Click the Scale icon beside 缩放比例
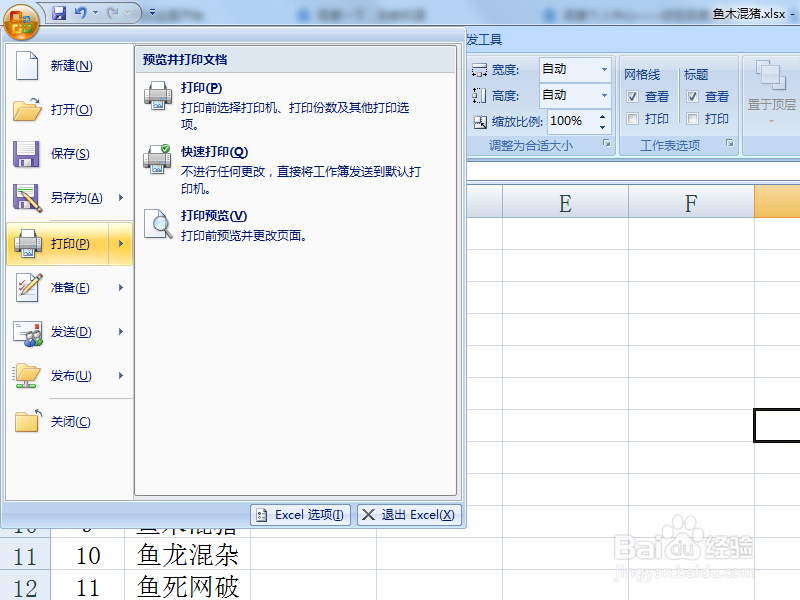This screenshot has width=800, height=600. tap(480, 121)
